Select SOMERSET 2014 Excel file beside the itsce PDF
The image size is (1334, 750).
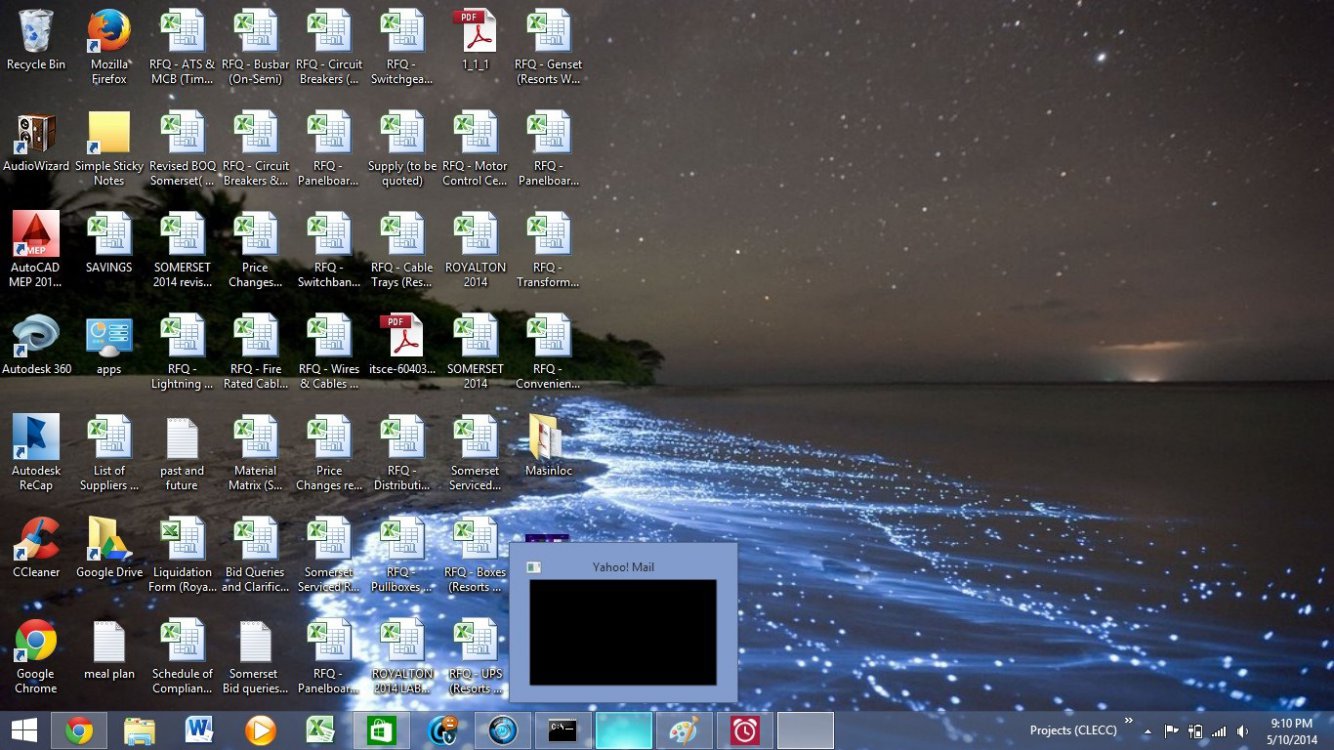[475, 351]
